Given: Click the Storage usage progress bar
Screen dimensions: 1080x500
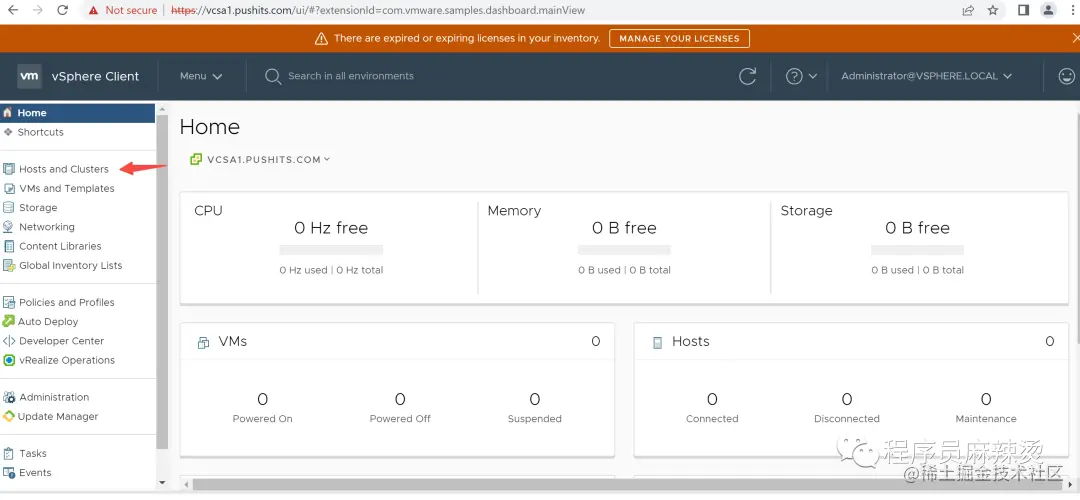Looking at the screenshot, I should point(917,250).
